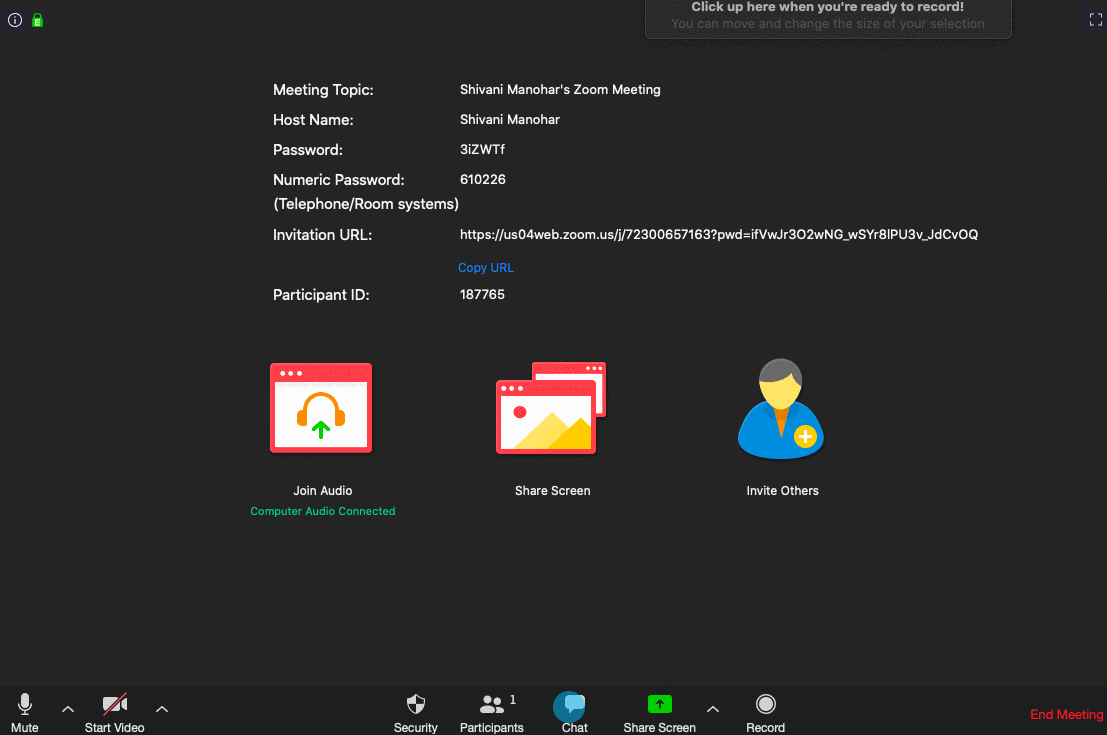Open Security shield menu
This screenshot has width=1107, height=735.
pos(416,712)
